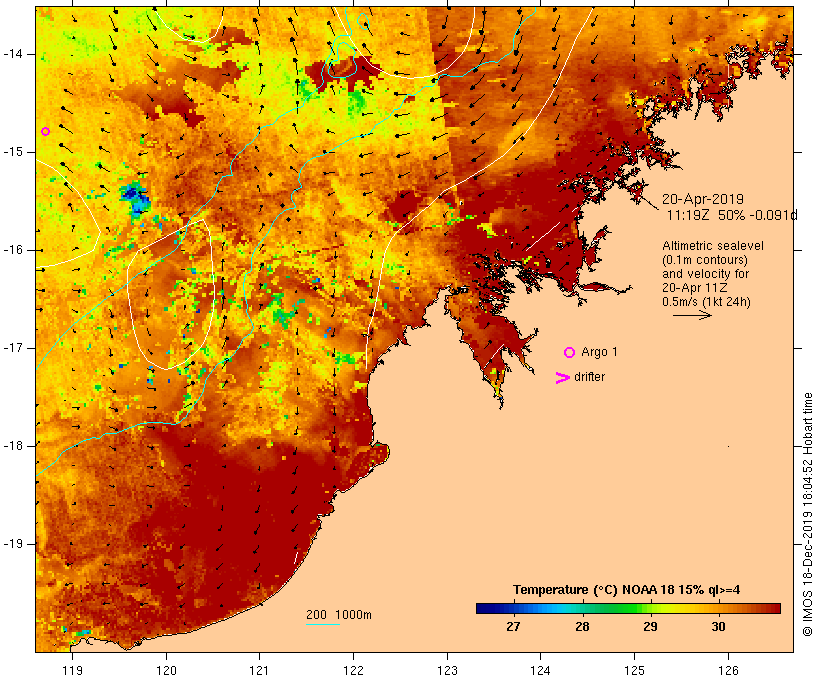Click the latitude axis label -17
The height and width of the screenshot is (680, 820).
click(13, 348)
